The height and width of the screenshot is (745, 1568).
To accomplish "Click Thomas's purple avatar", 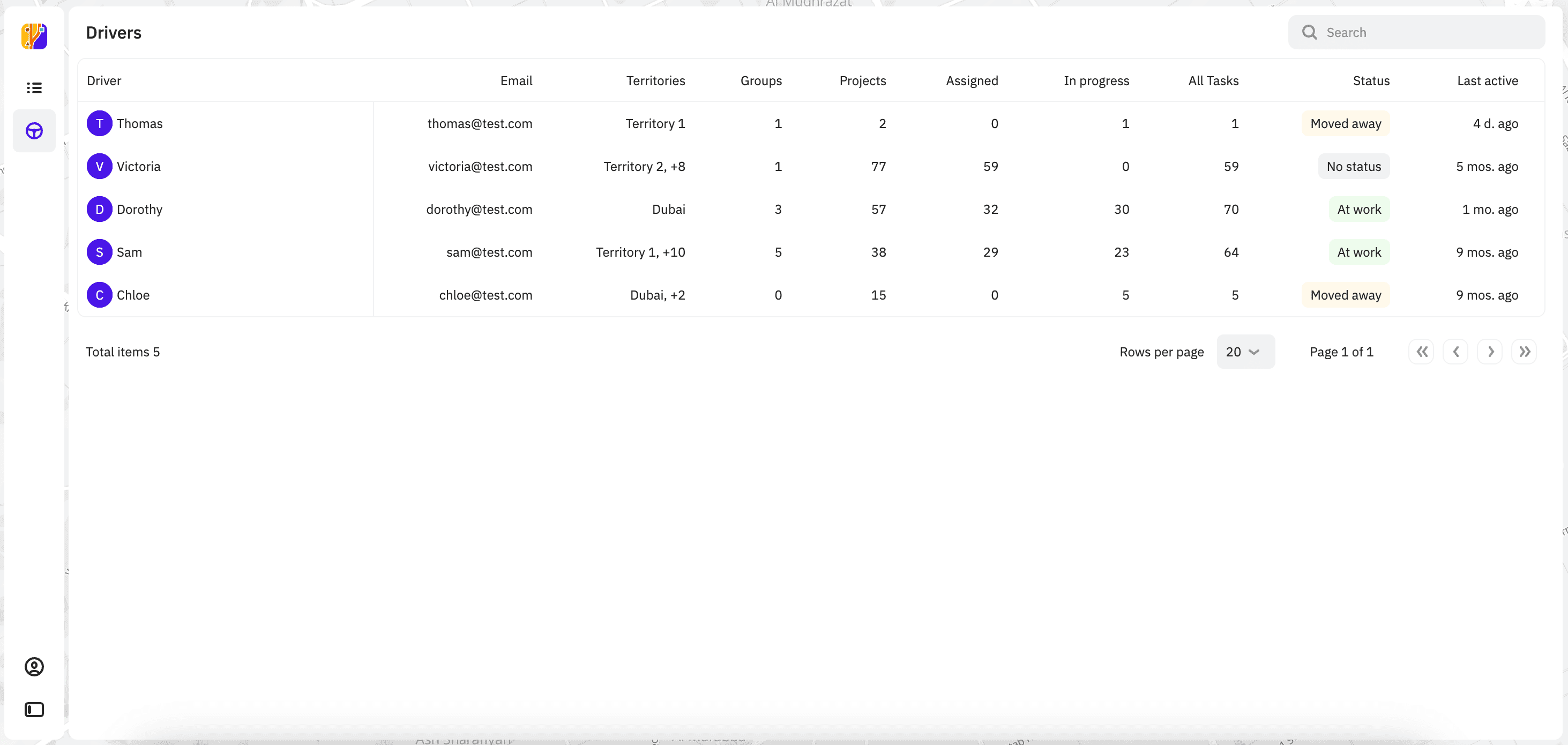I will [x=99, y=124].
